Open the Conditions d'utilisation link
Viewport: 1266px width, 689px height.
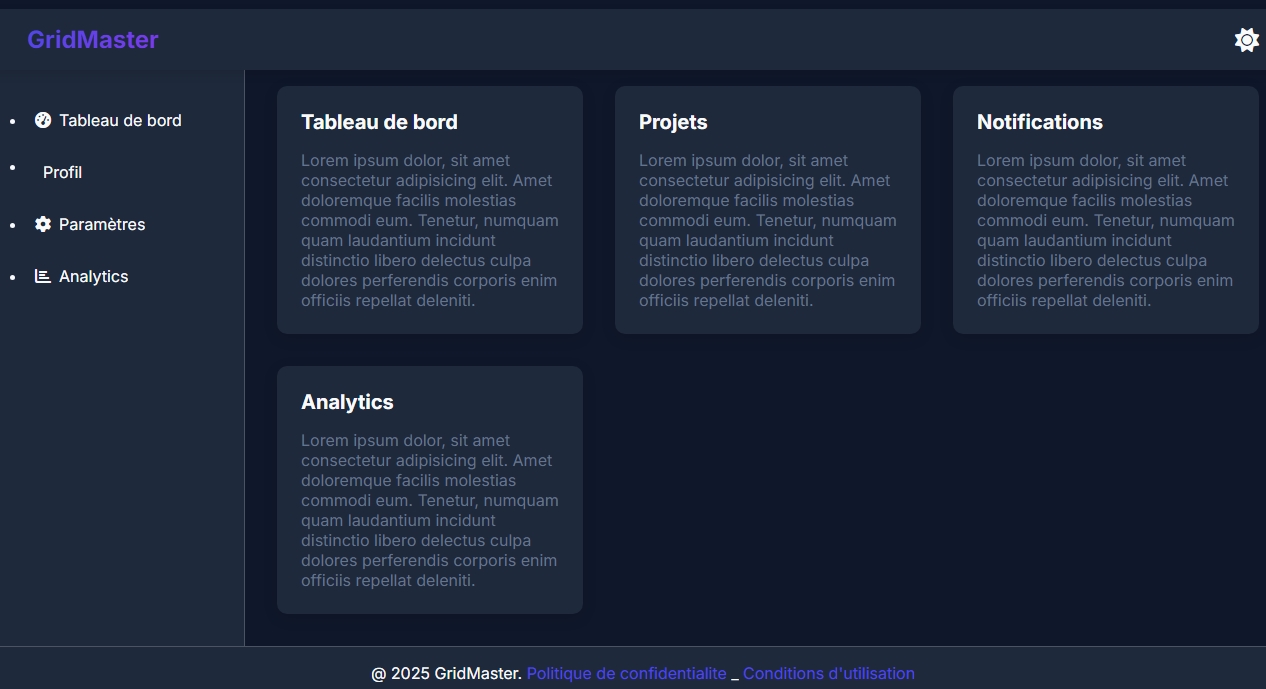(x=829, y=674)
